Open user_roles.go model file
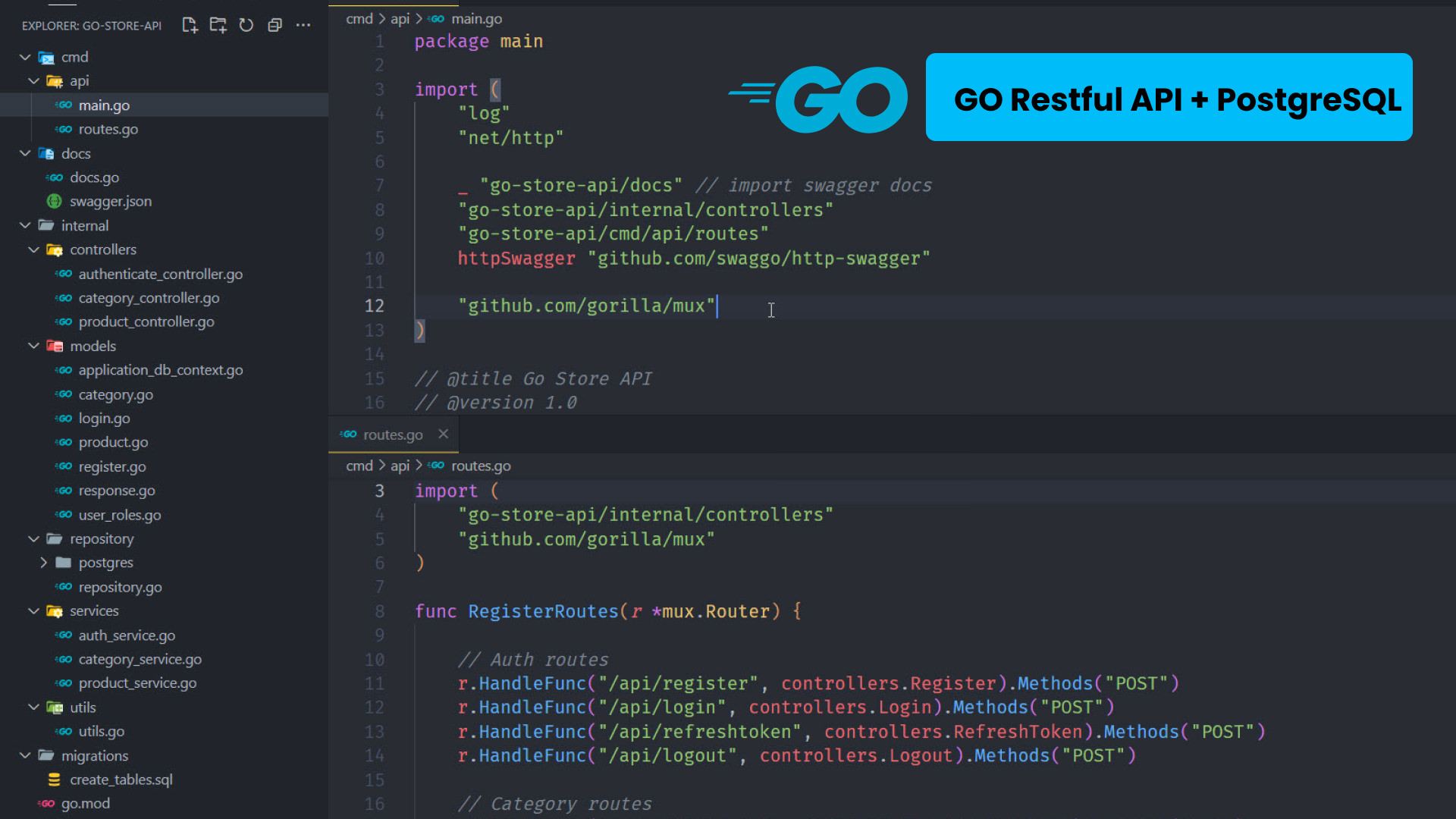 (120, 515)
